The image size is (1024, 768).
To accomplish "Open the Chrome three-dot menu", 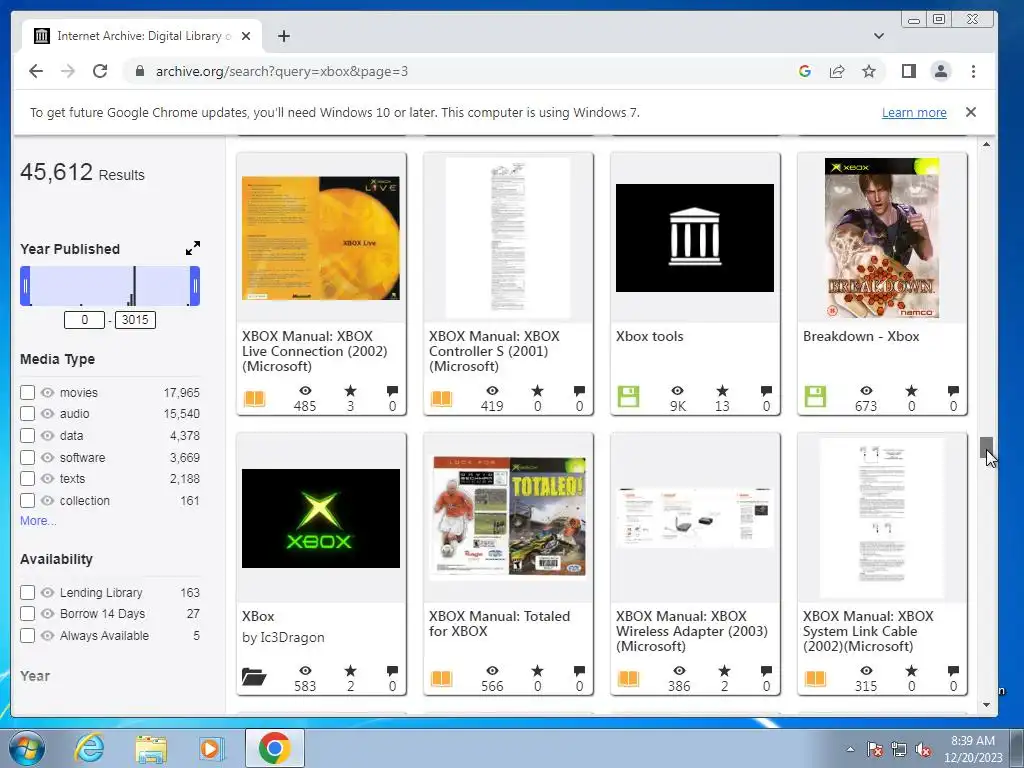I will (973, 71).
